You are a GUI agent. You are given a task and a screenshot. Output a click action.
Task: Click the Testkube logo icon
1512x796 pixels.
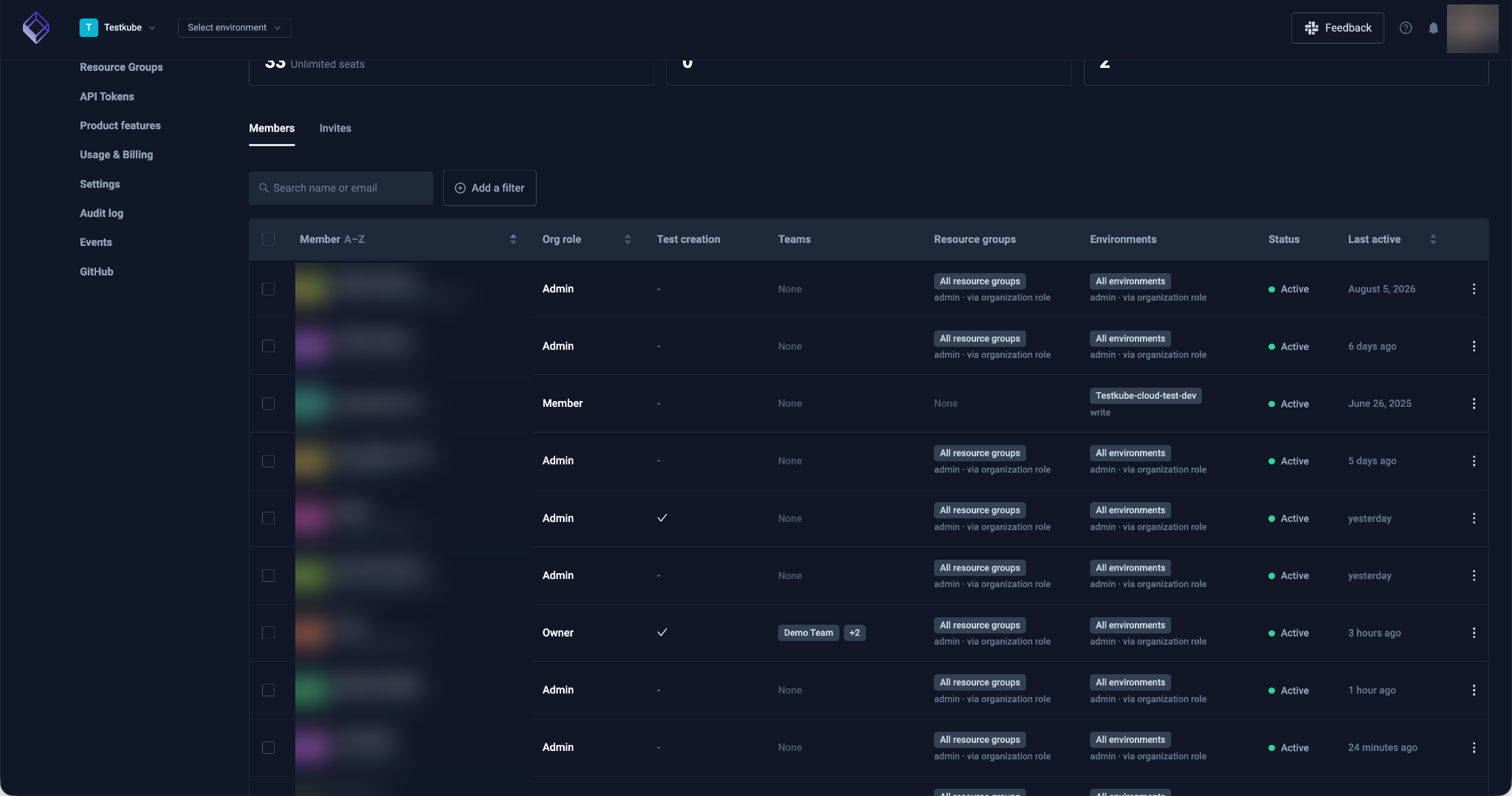coord(35,28)
